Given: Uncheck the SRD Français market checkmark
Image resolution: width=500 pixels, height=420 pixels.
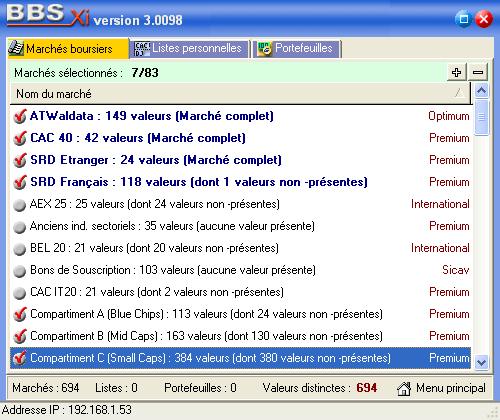Looking at the screenshot, I should point(20,182).
